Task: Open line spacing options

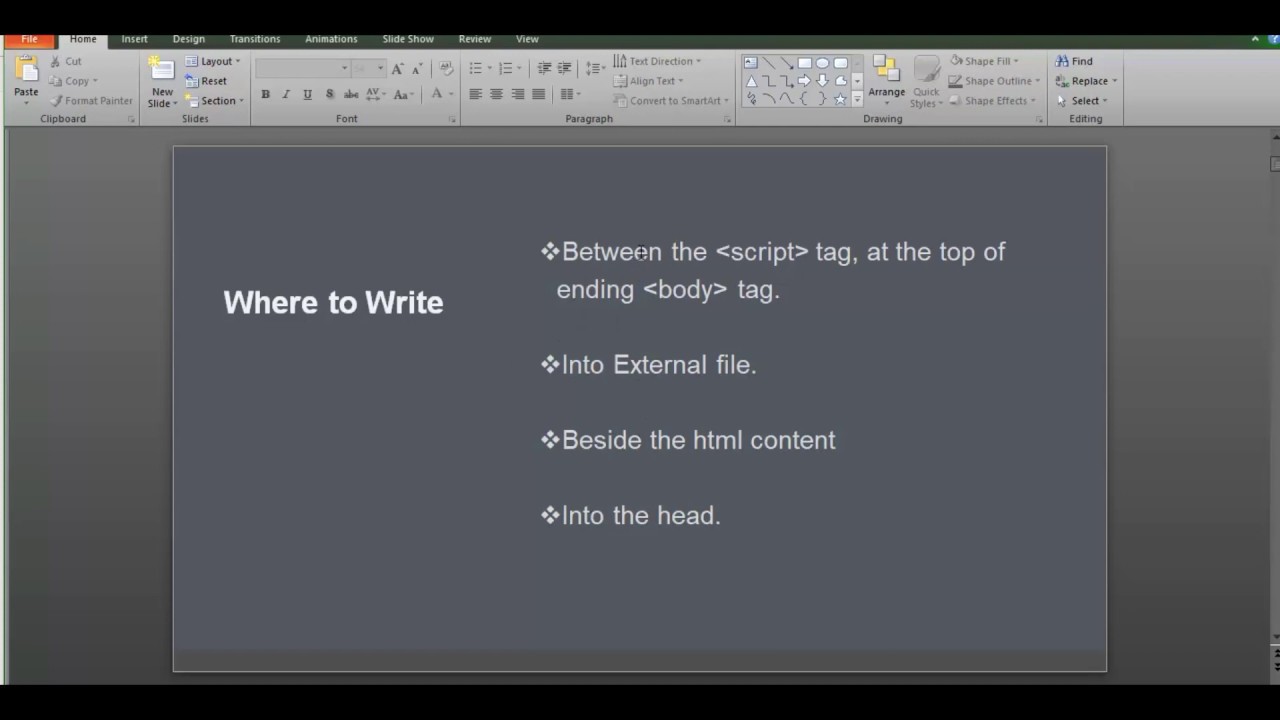Action: point(595,68)
